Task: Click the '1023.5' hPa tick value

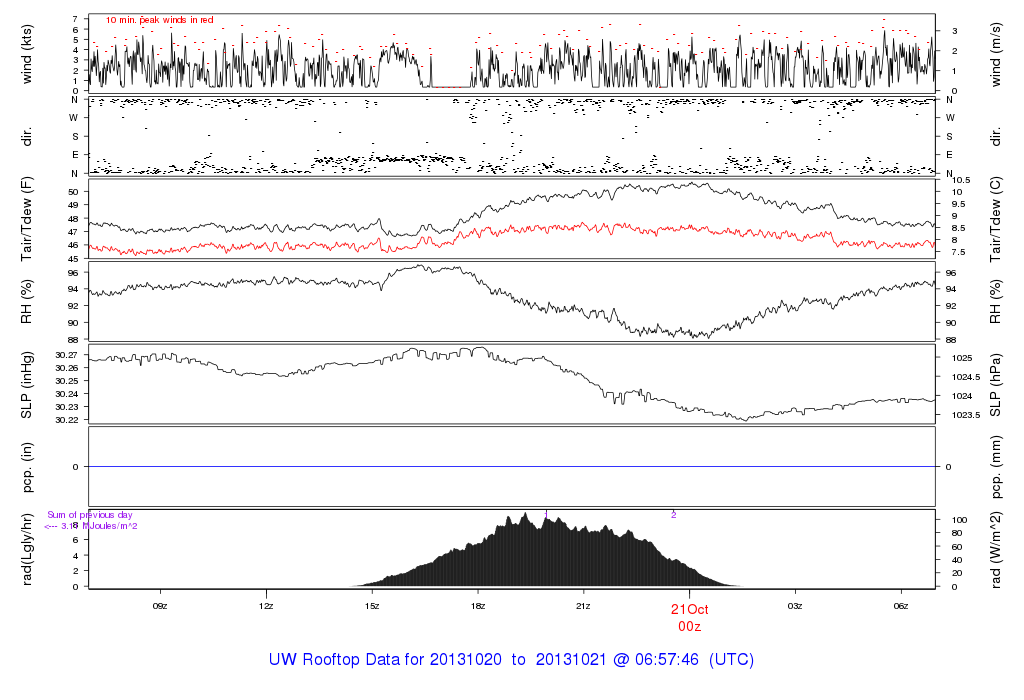Action: [x=966, y=415]
